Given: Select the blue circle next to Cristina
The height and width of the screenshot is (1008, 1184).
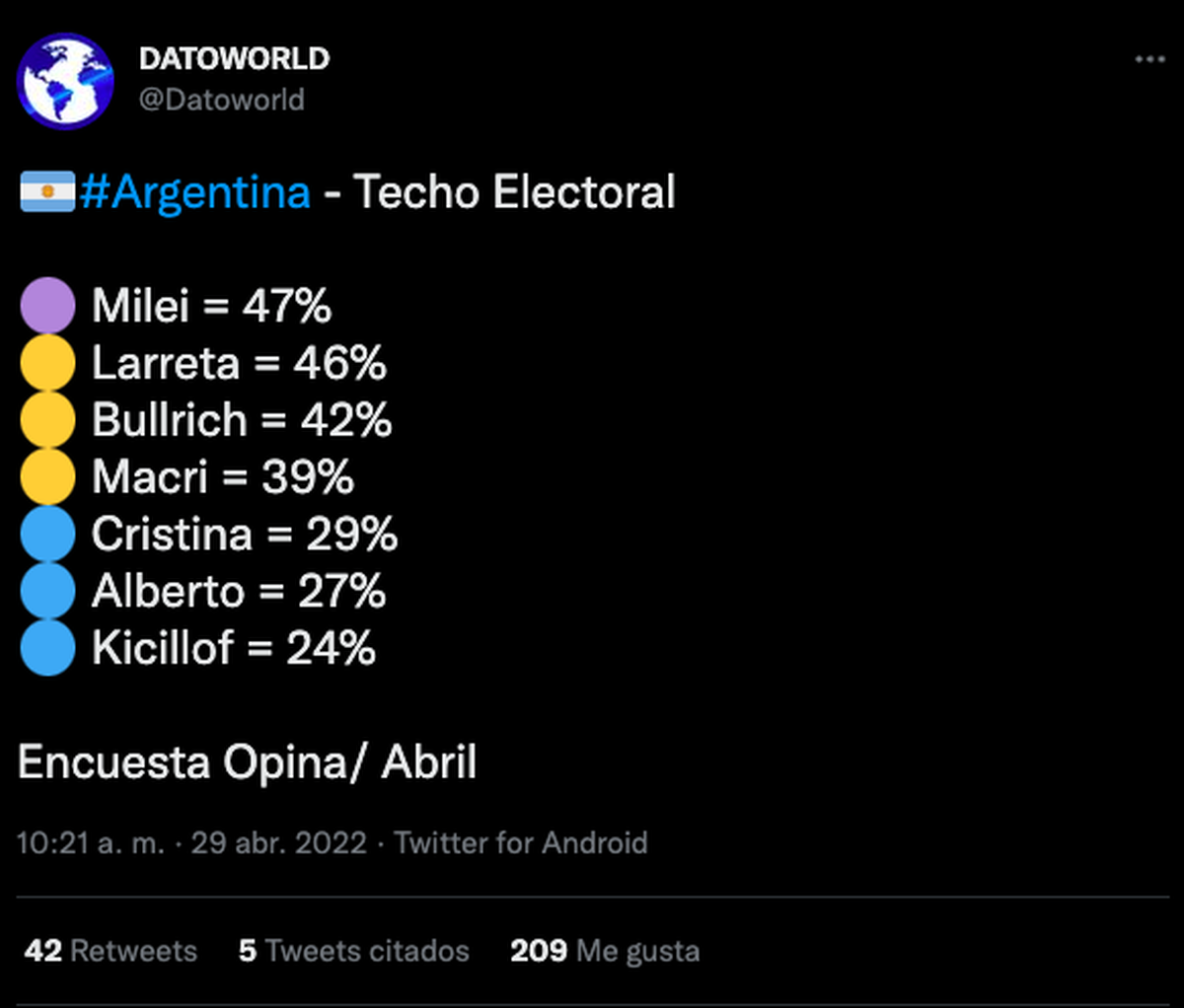Looking at the screenshot, I should [47, 534].
